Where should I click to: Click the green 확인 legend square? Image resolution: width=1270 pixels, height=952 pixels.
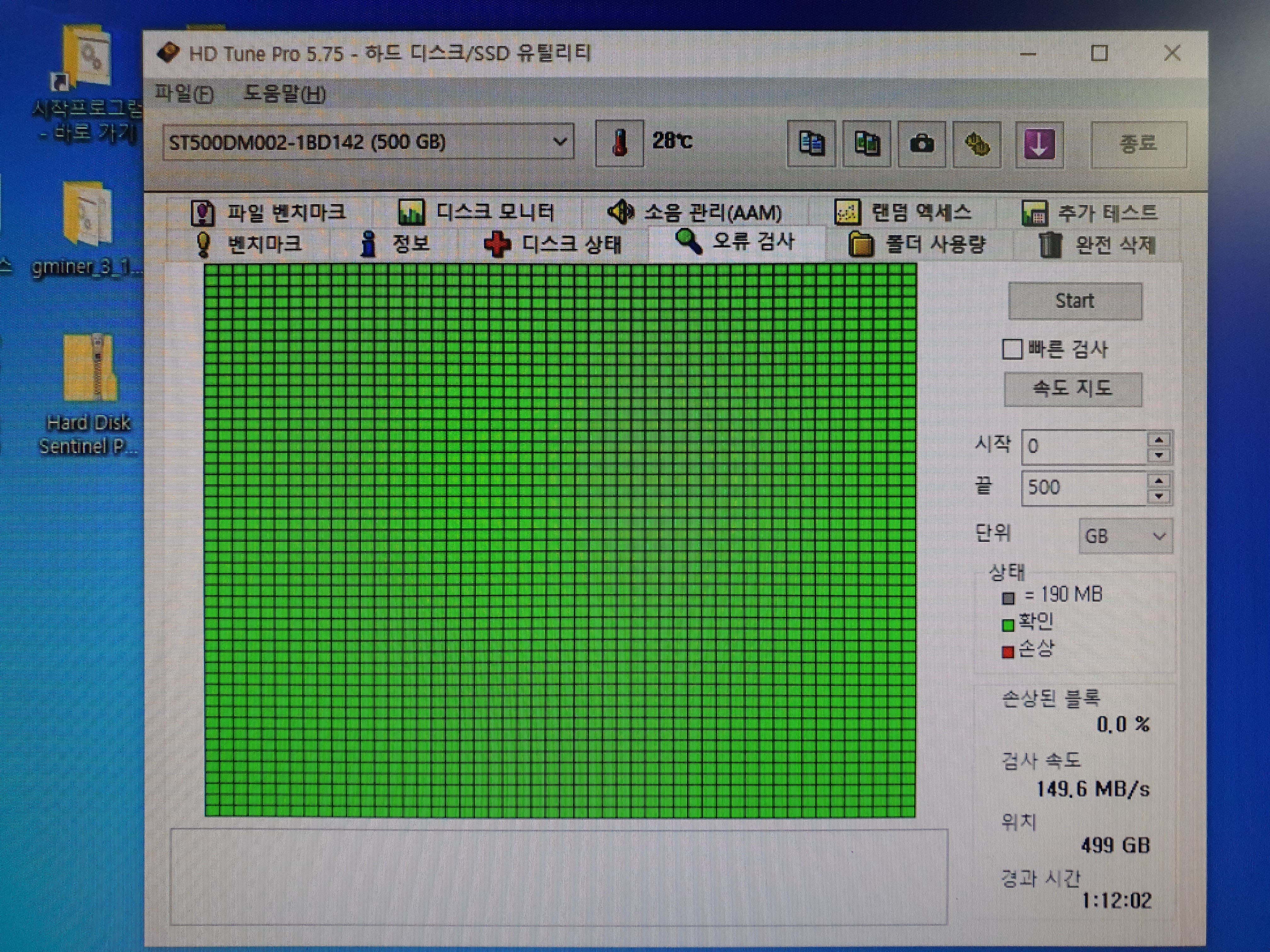[x=1008, y=625]
